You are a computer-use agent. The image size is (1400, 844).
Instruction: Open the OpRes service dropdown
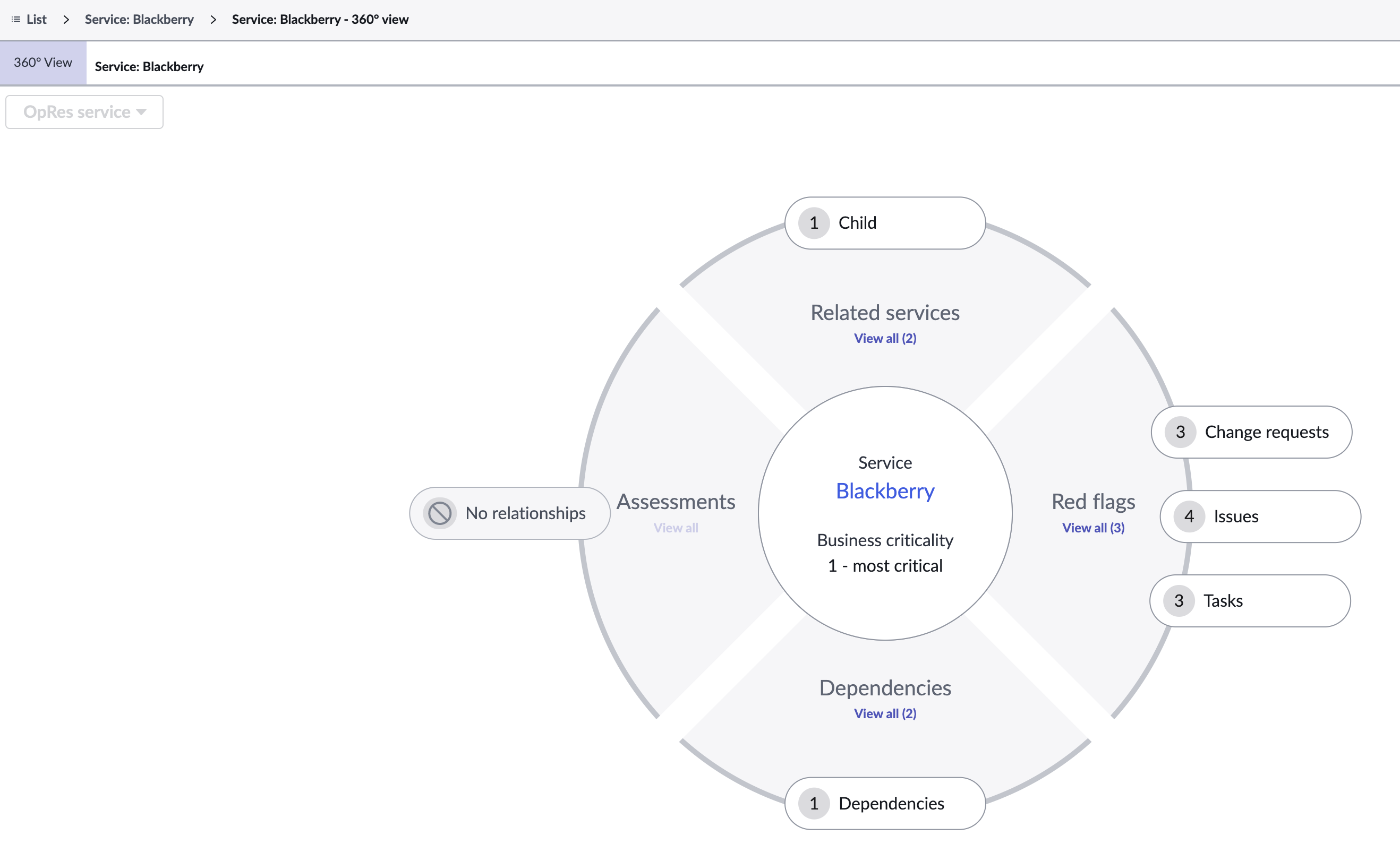tap(84, 112)
